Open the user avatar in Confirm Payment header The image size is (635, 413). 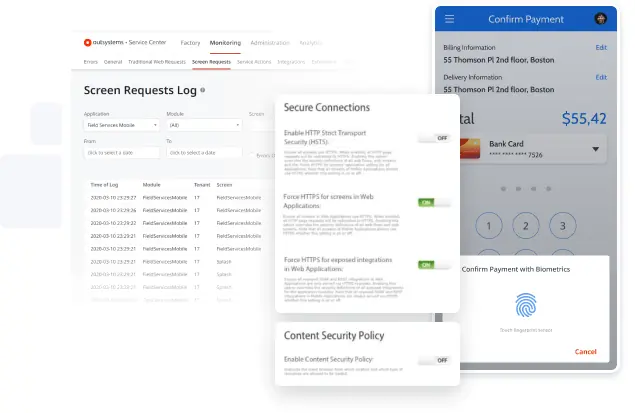600,19
